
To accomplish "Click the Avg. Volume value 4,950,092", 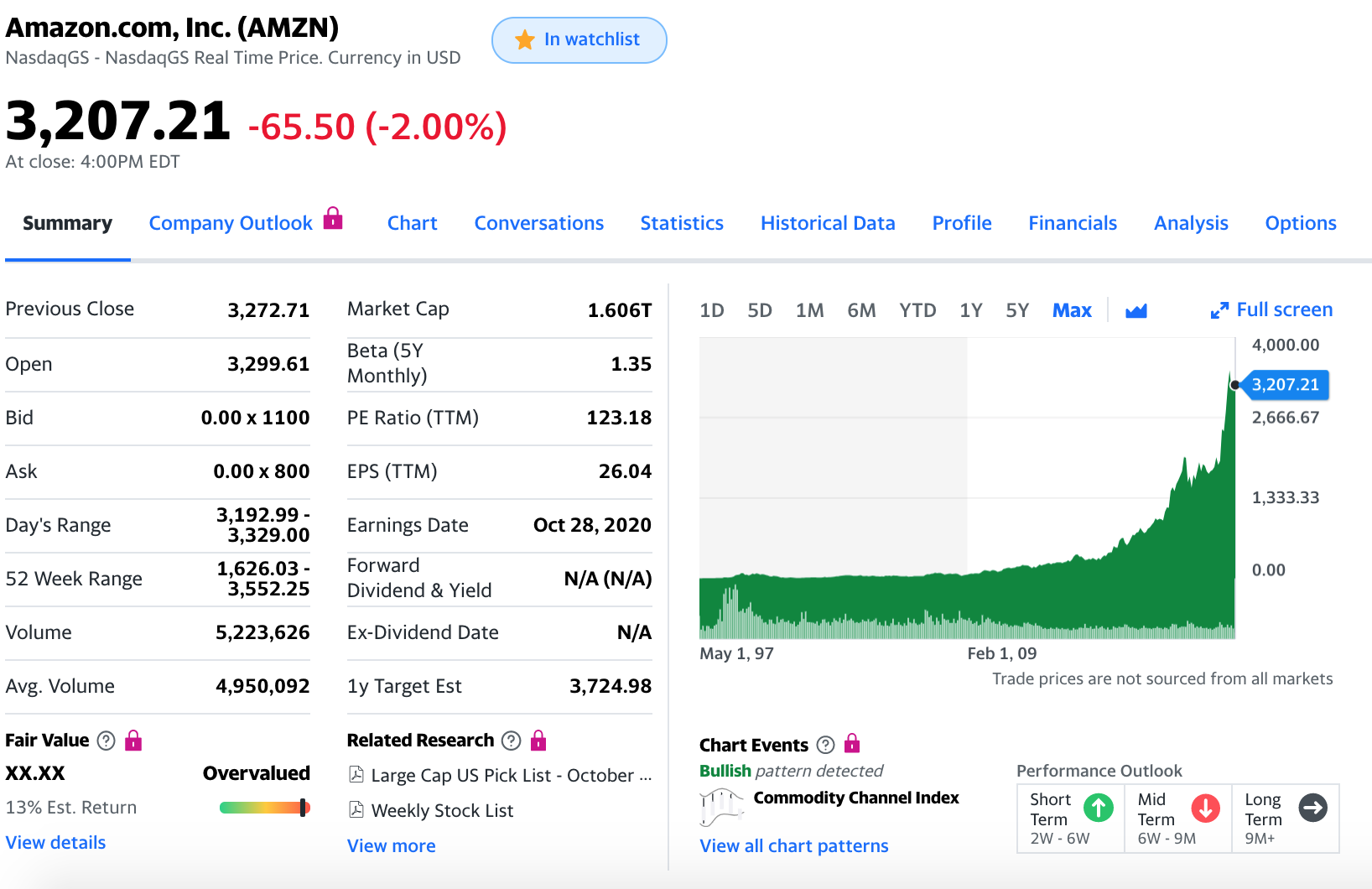I will tap(262, 686).
